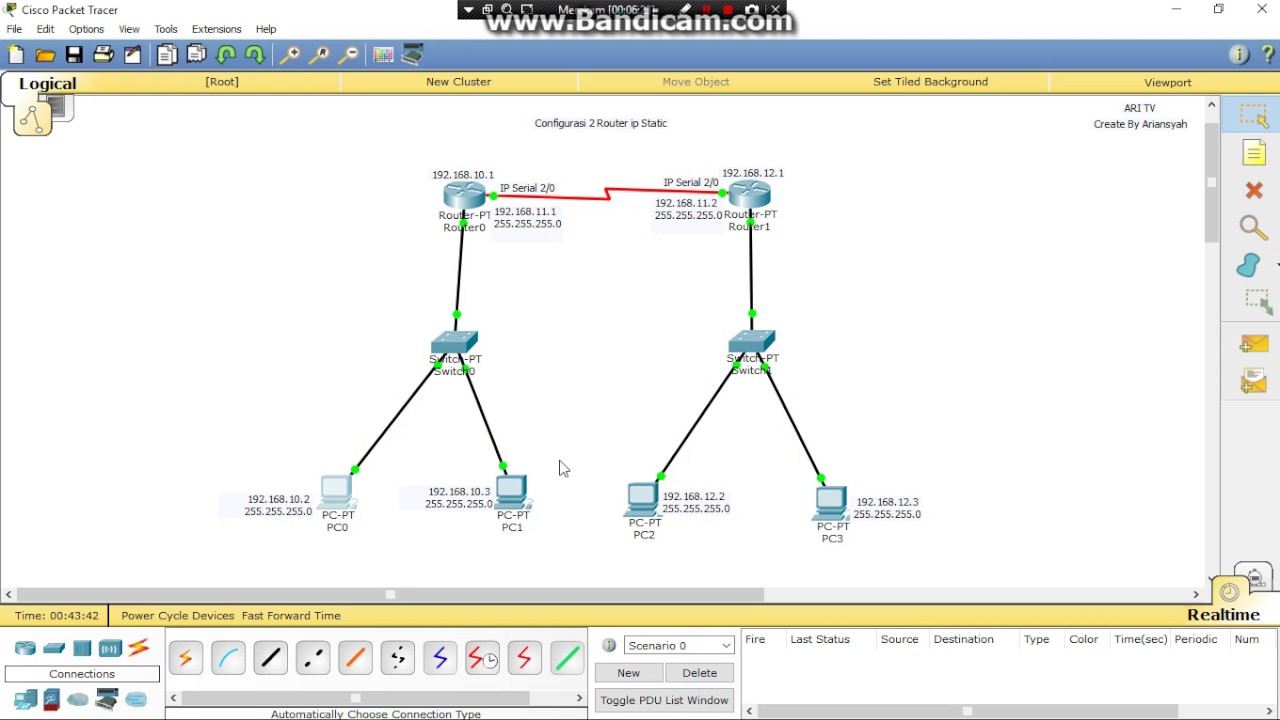Choose the Routers device category
1280x720 pixels.
tap(26, 648)
